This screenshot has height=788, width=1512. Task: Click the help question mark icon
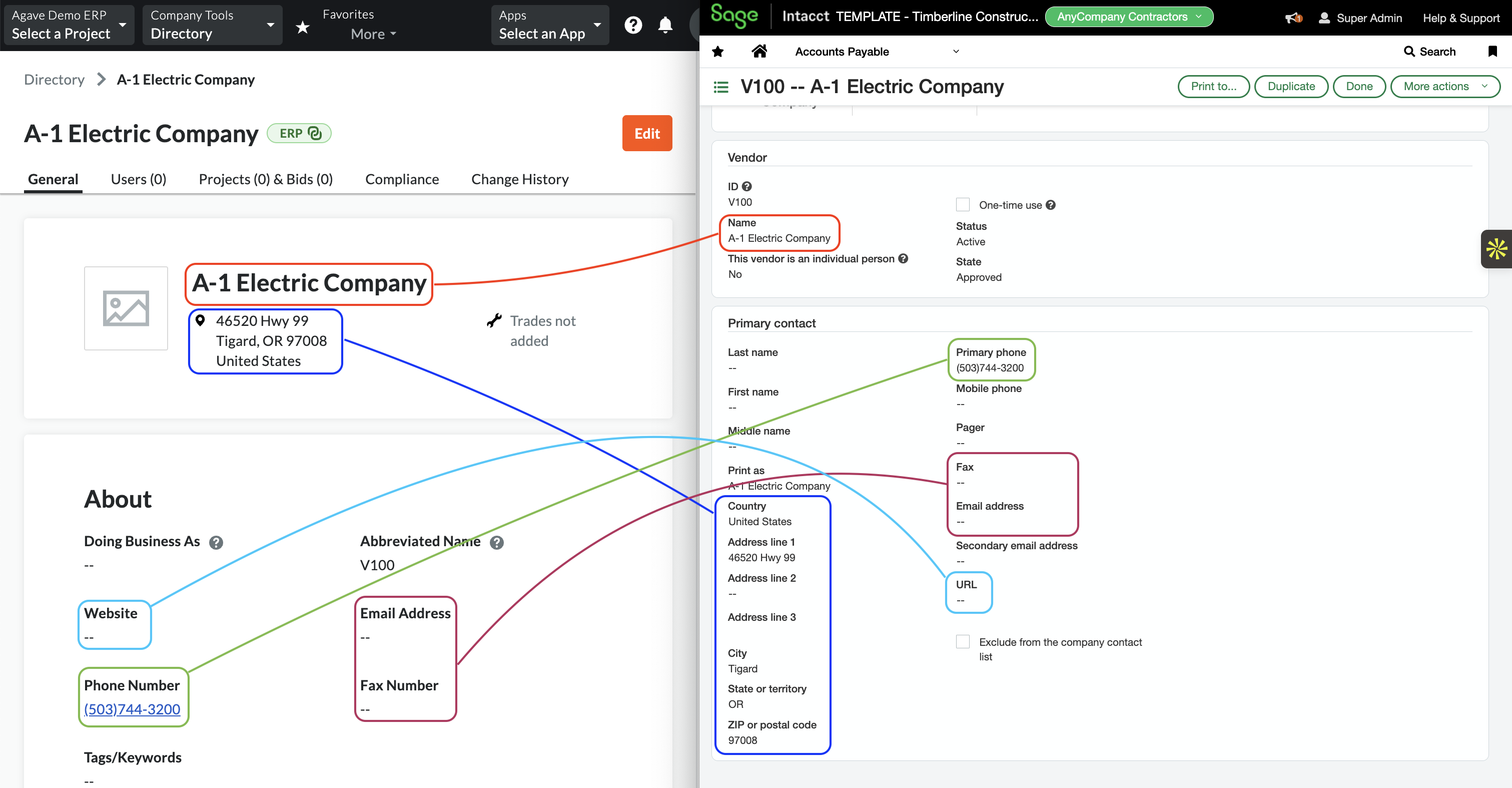tap(633, 25)
